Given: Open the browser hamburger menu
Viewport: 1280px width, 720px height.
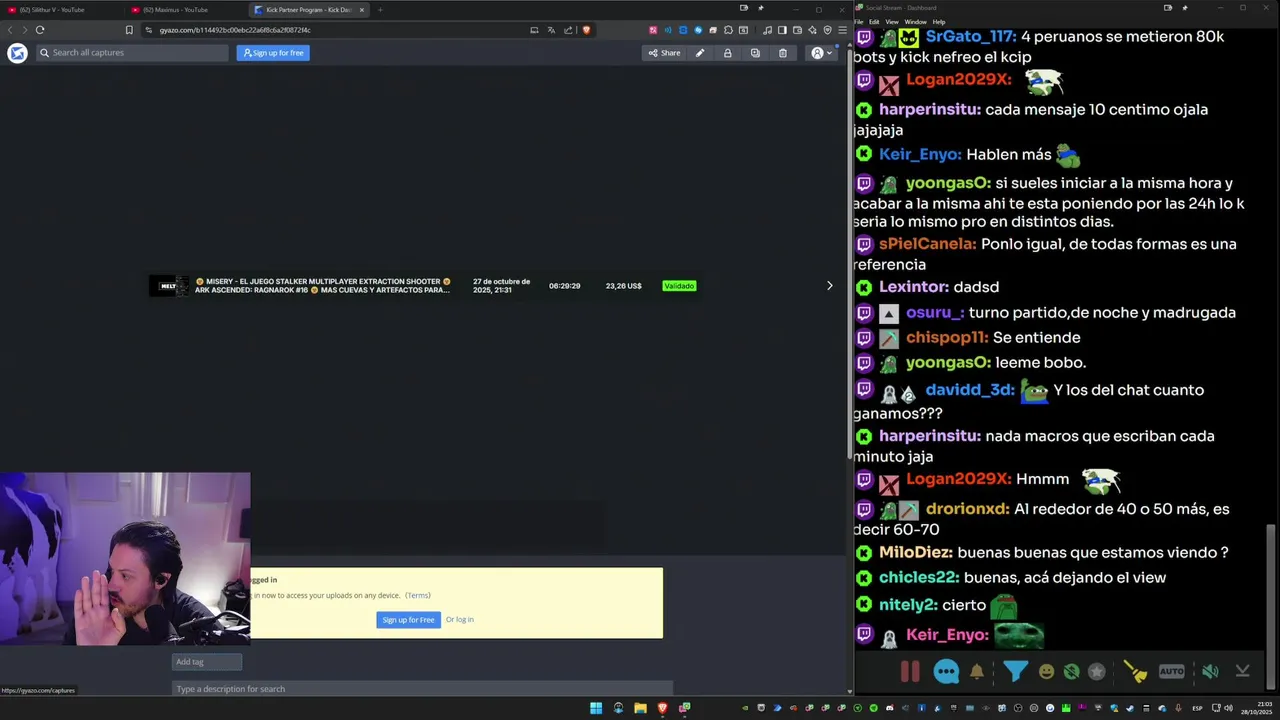Looking at the screenshot, I should [x=842, y=30].
